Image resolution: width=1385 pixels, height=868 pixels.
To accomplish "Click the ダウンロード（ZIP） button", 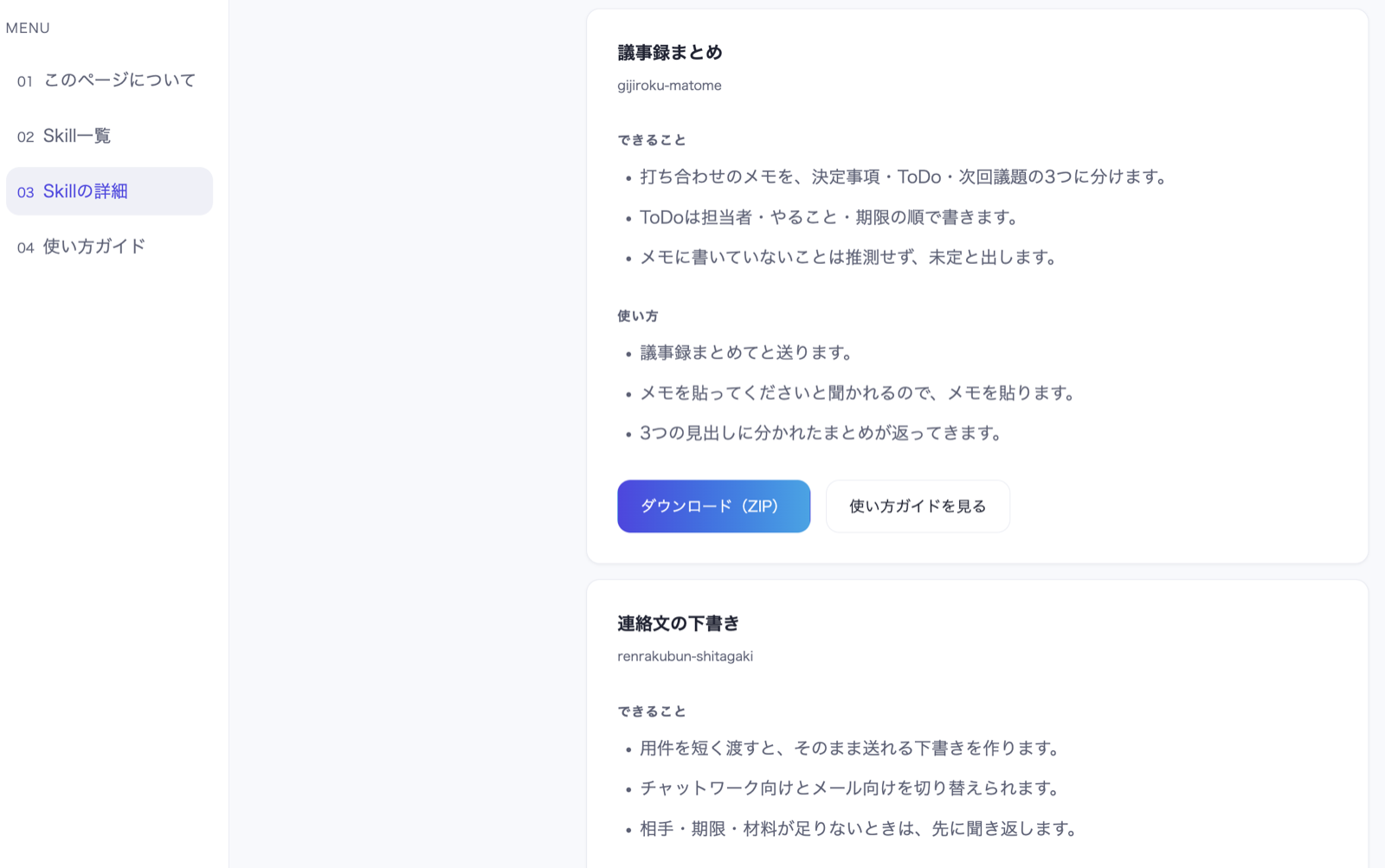I will (x=713, y=506).
